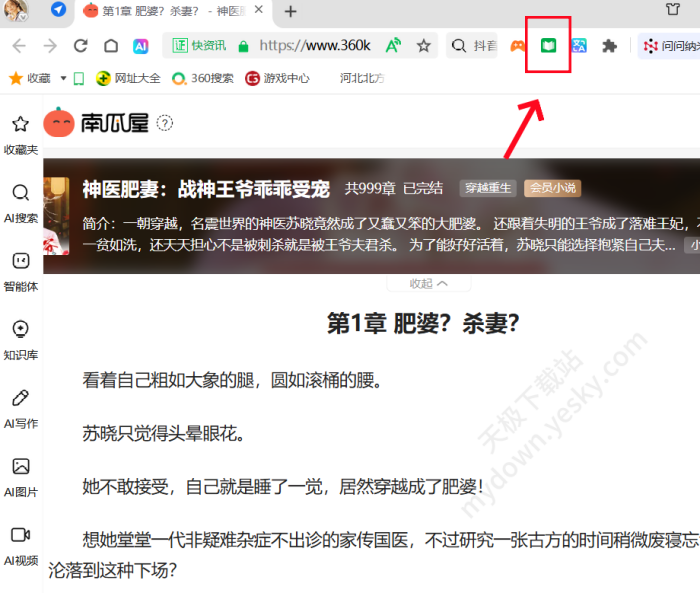Collapse the novel info with 收起
The width and height of the screenshot is (700, 593).
(427, 284)
